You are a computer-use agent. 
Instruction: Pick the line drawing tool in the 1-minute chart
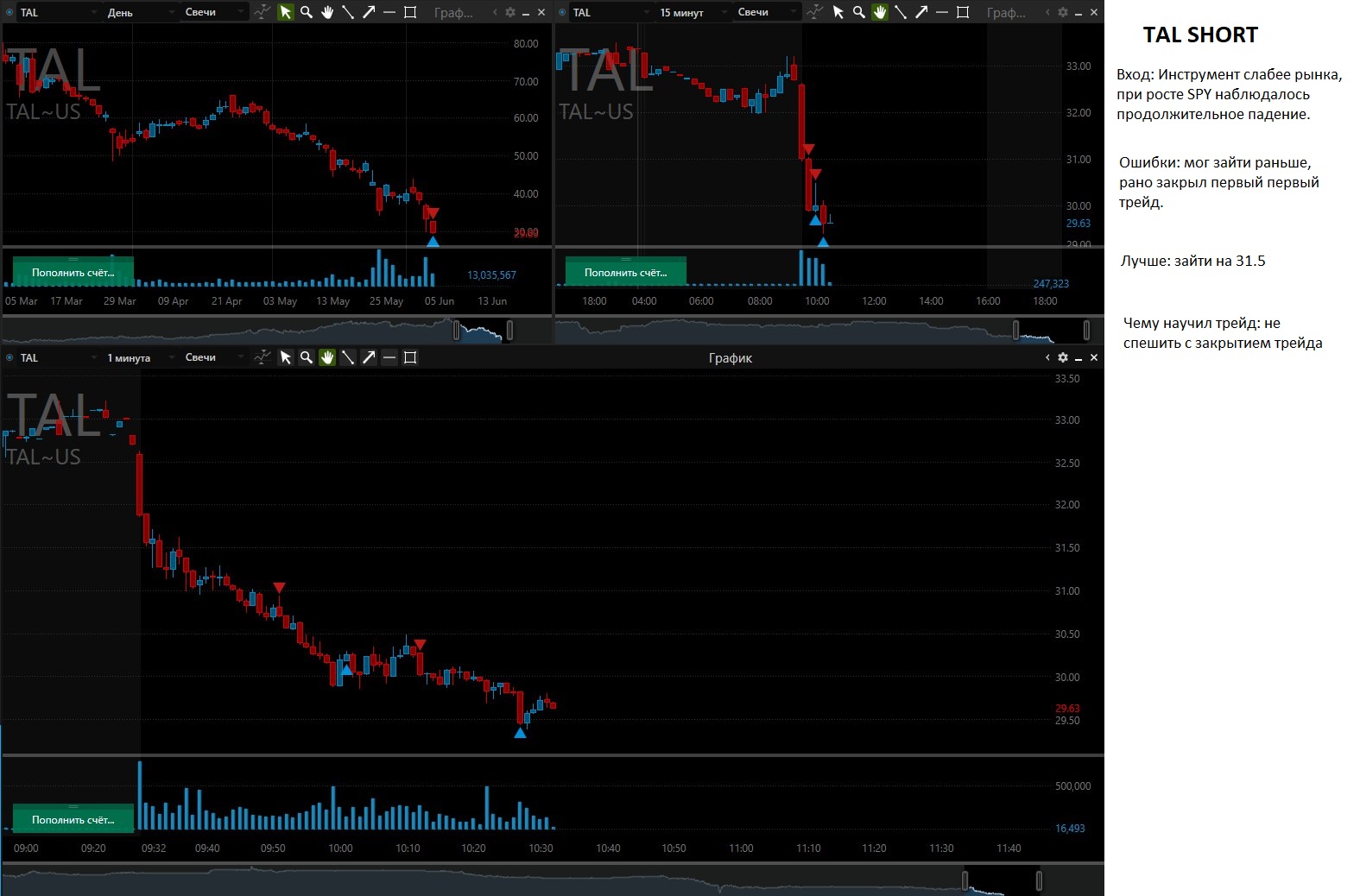[348, 357]
